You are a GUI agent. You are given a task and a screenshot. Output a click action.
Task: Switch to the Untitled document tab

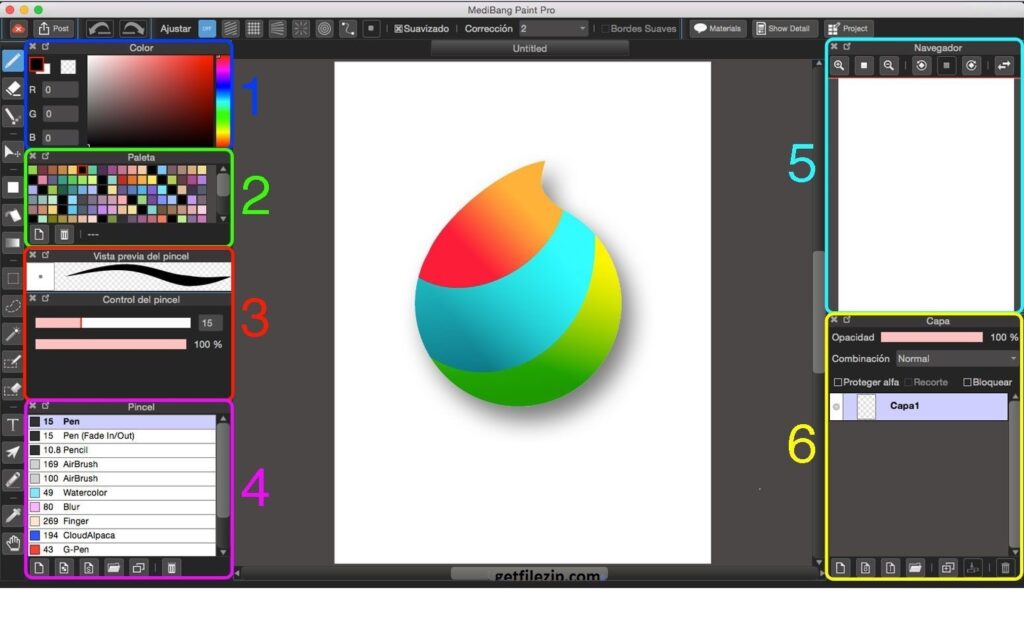530,48
